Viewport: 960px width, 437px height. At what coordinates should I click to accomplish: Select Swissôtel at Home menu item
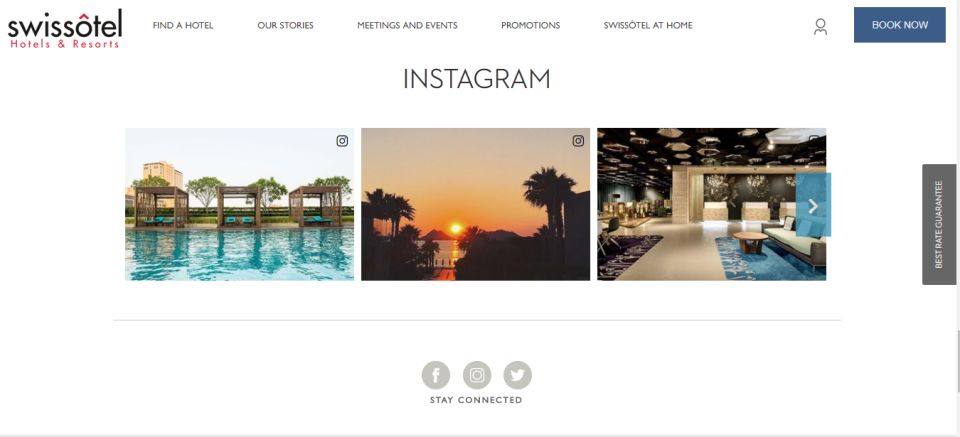(x=648, y=25)
